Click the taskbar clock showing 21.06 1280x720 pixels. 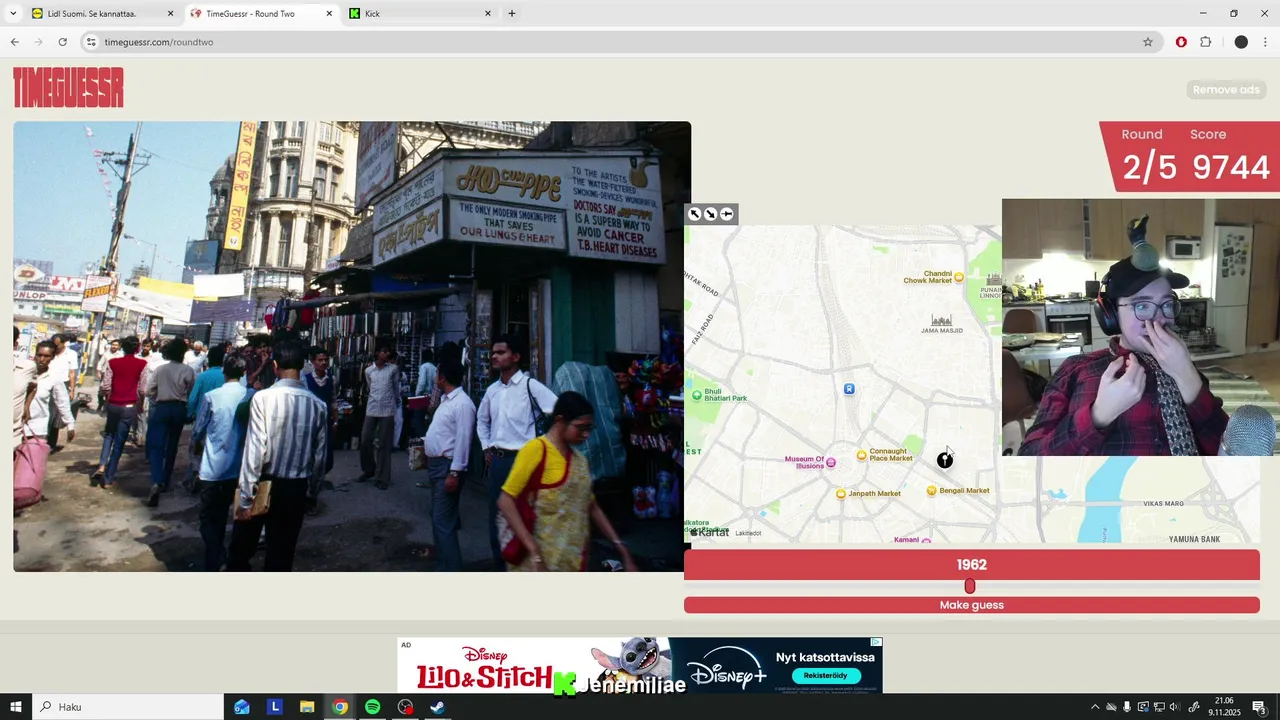point(1224,707)
